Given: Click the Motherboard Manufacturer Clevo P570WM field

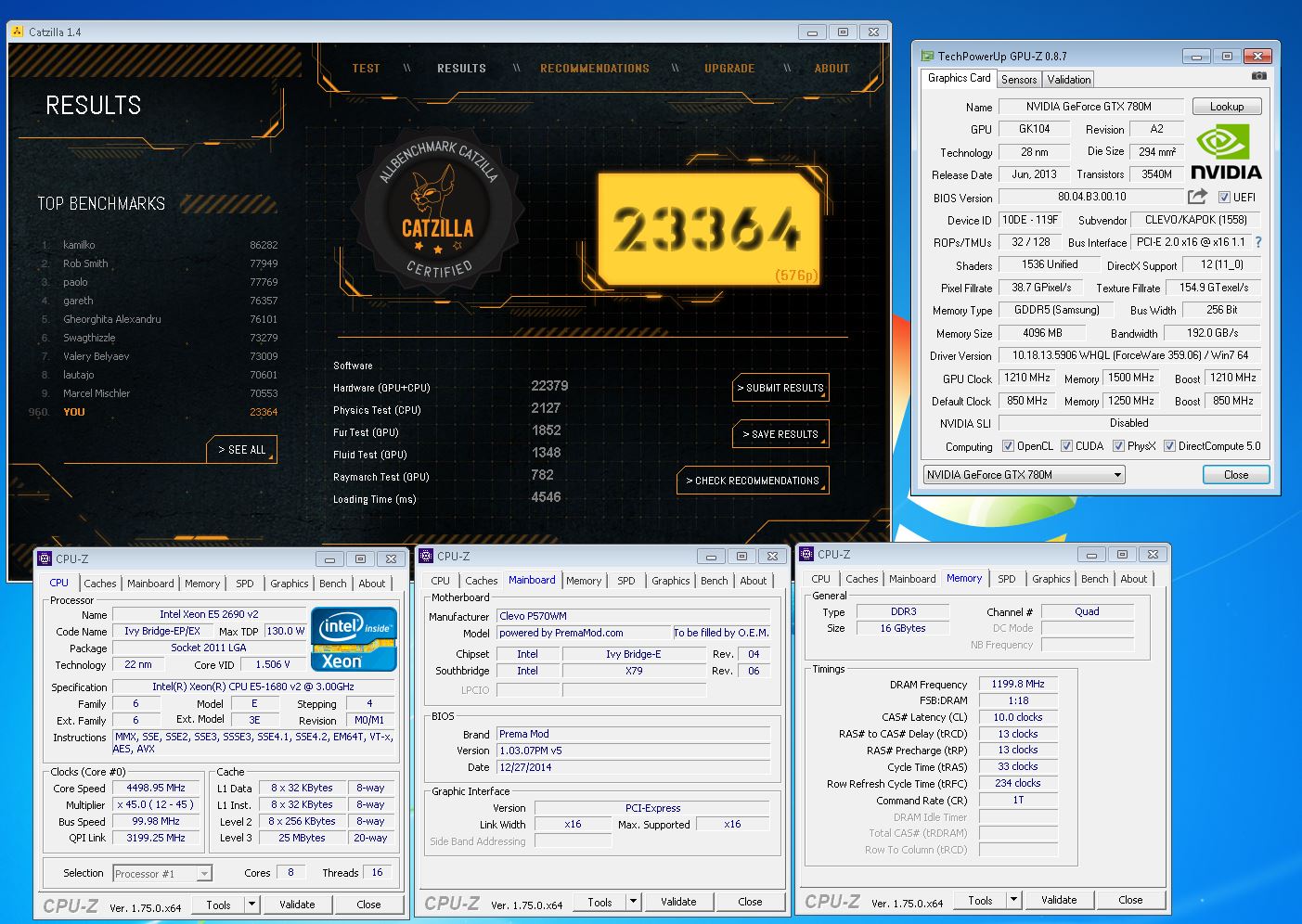Looking at the screenshot, I should click(633, 616).
